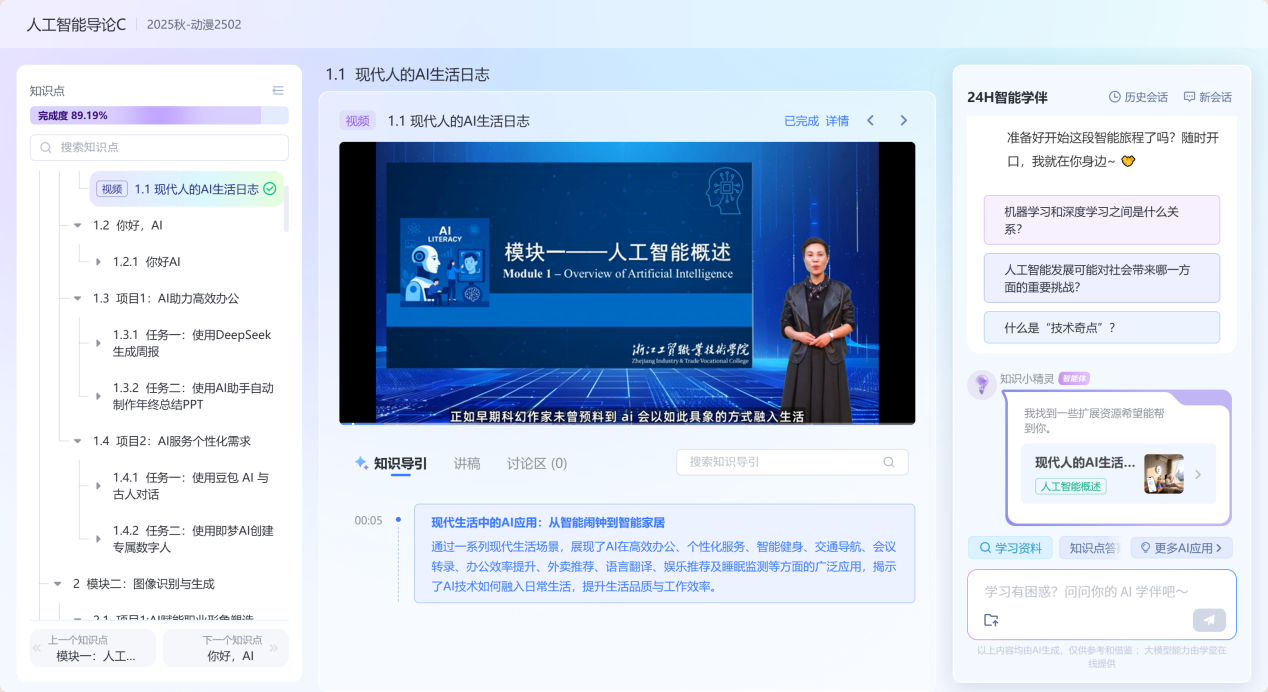Collapse the knowledge tree via panel icon
This screenshot has height=692, width=1268.
(x=278, y=90)
